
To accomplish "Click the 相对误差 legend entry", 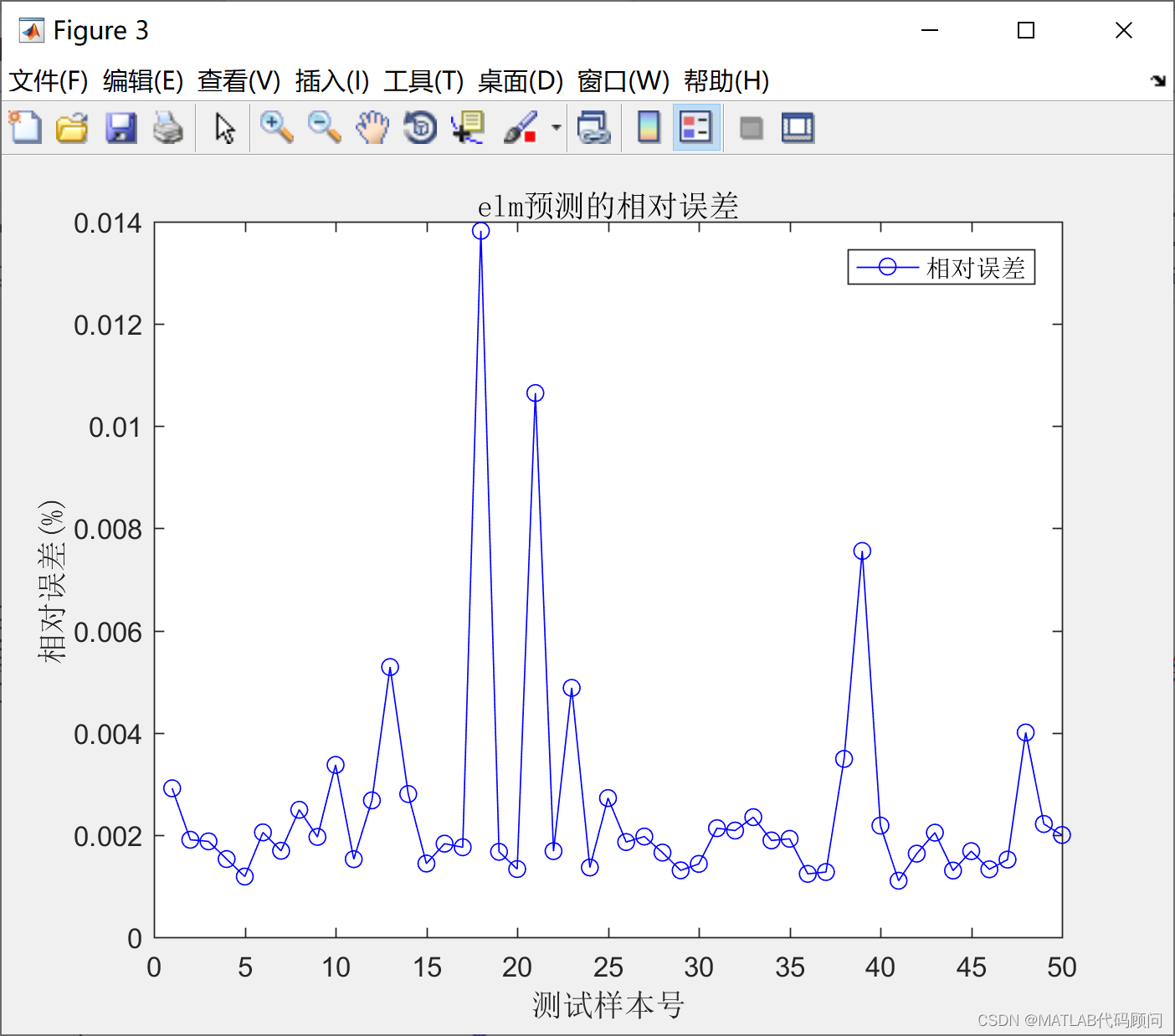I will click(x=977, y=267).
